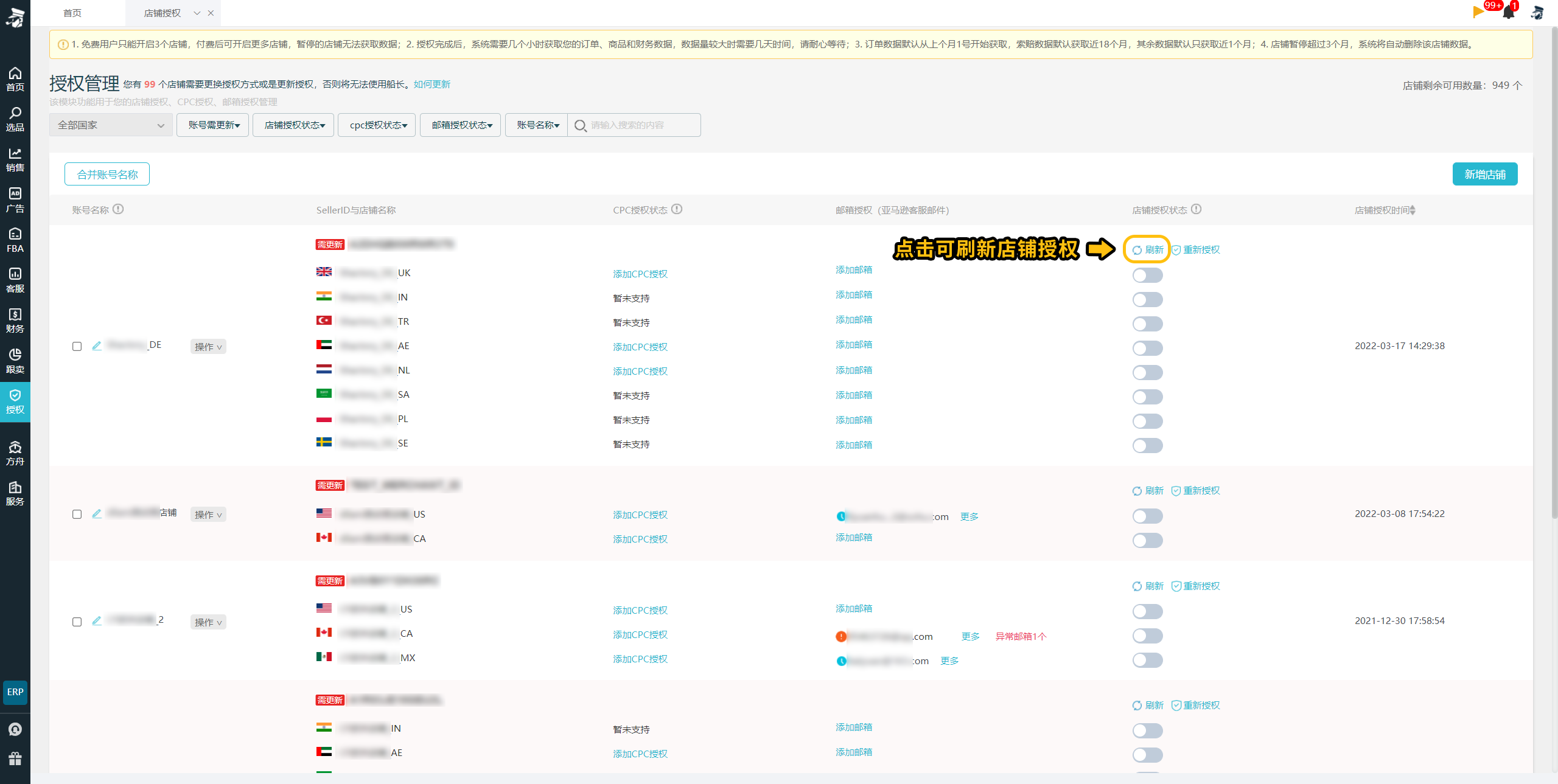This screenshot has height=784, width=1558.
Task: Open the 选品 search icon in sidebar
Action: [15, 119]
